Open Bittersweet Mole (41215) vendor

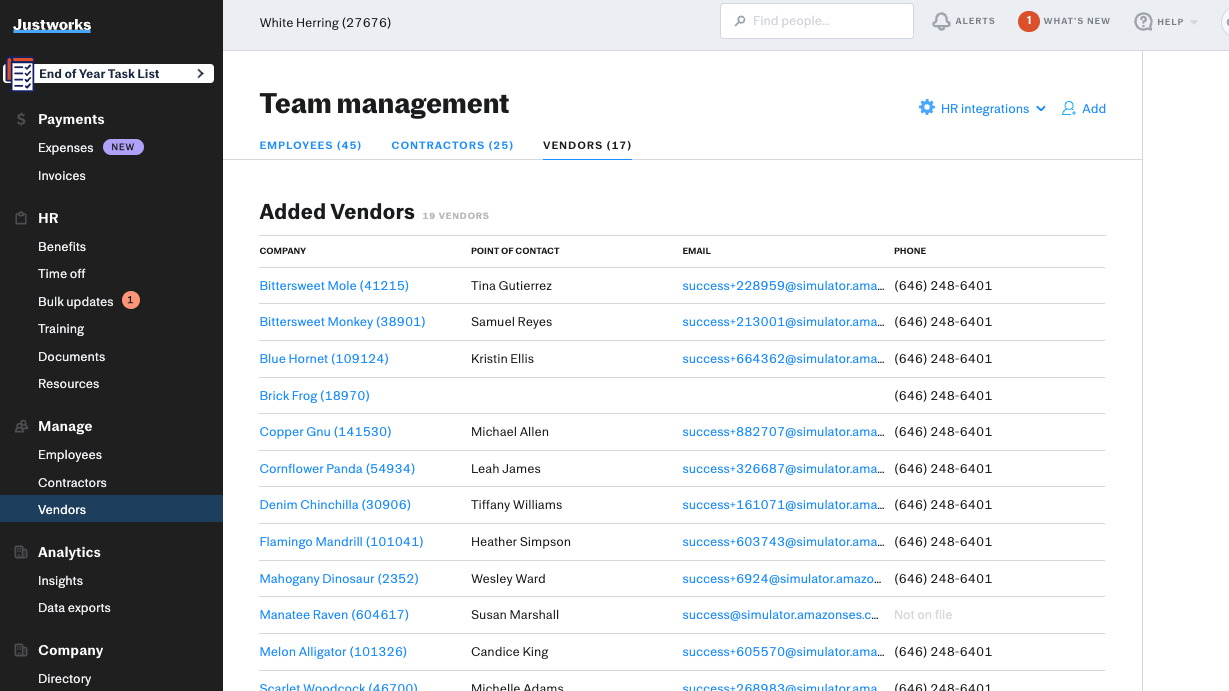pyautogui.click(x=334, y=285)
